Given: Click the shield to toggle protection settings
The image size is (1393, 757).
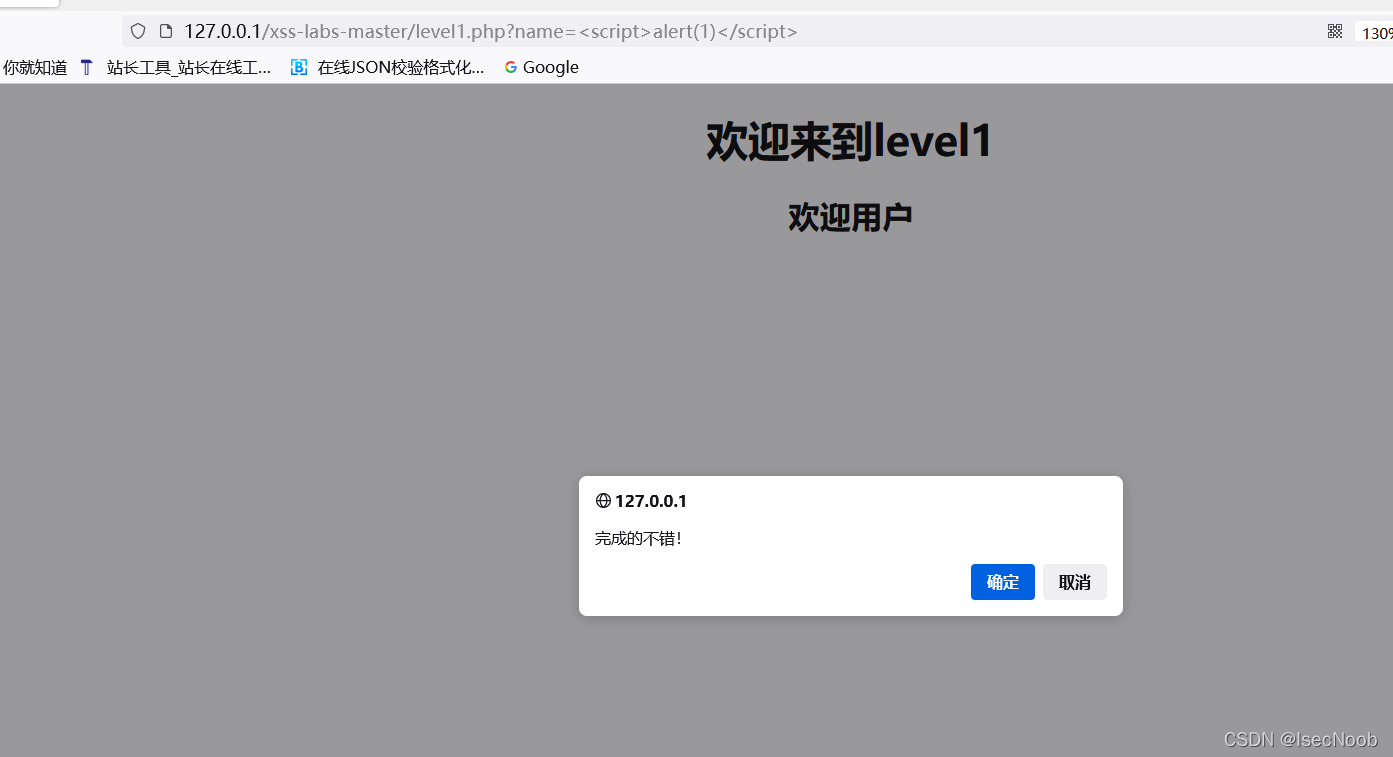Looking at the screenshot, I should pyautogui.click(x=137, y=31).
